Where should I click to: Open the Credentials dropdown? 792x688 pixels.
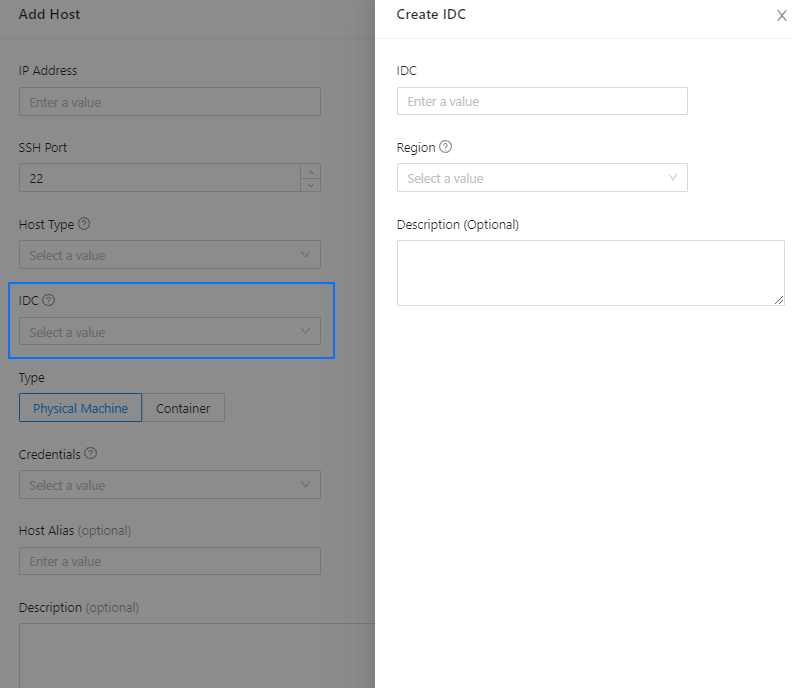click(x=170, y=485)
